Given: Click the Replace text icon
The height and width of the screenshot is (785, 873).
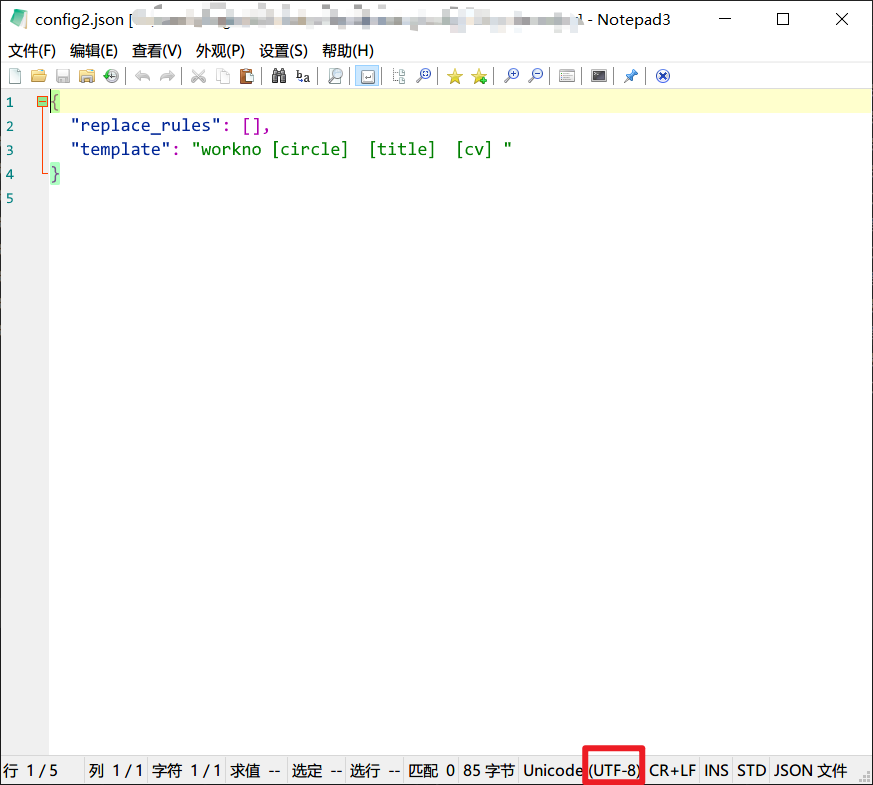Looking at the screenshot, I should tap(302, 75).
